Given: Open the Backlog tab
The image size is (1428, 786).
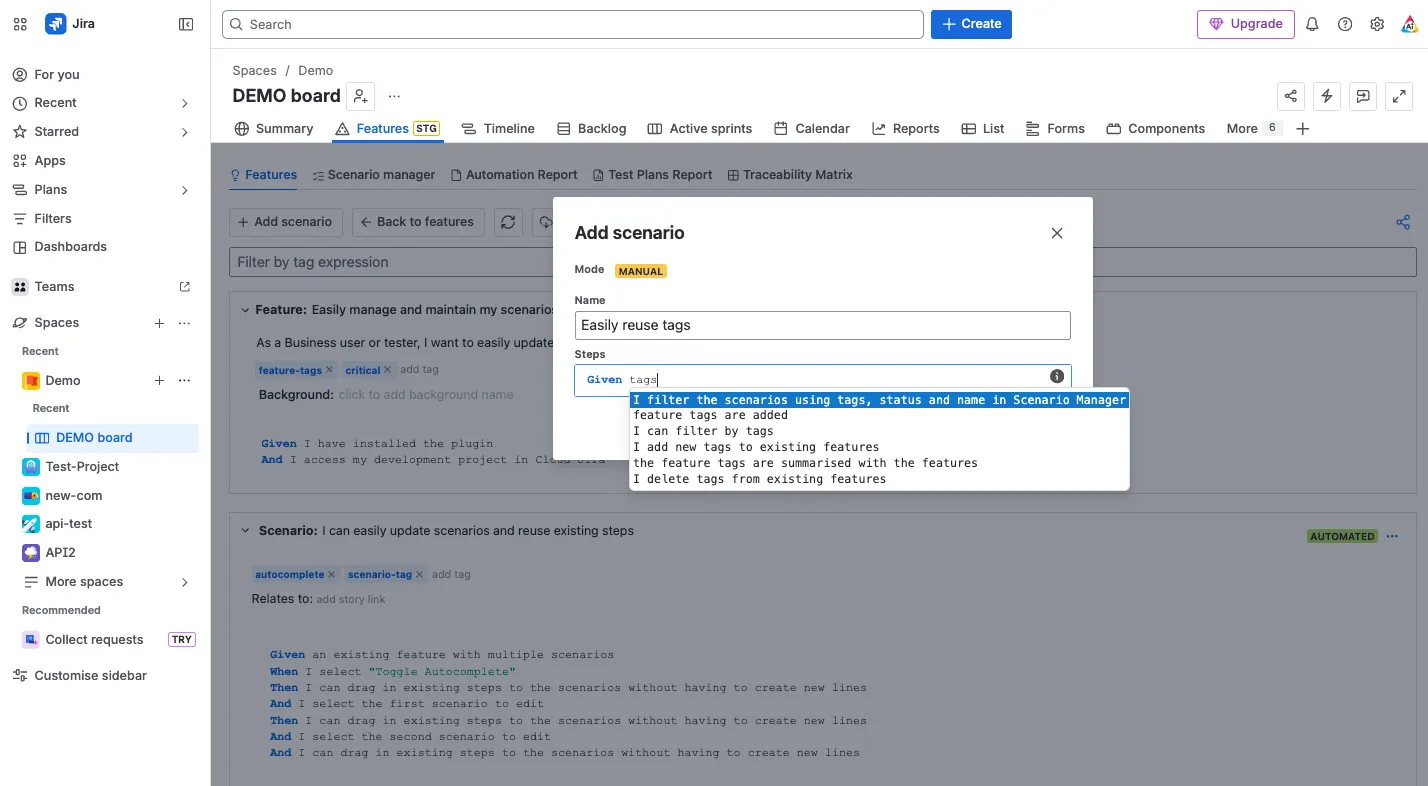Looking at the screenshot, I should click(x=592, y=128).
